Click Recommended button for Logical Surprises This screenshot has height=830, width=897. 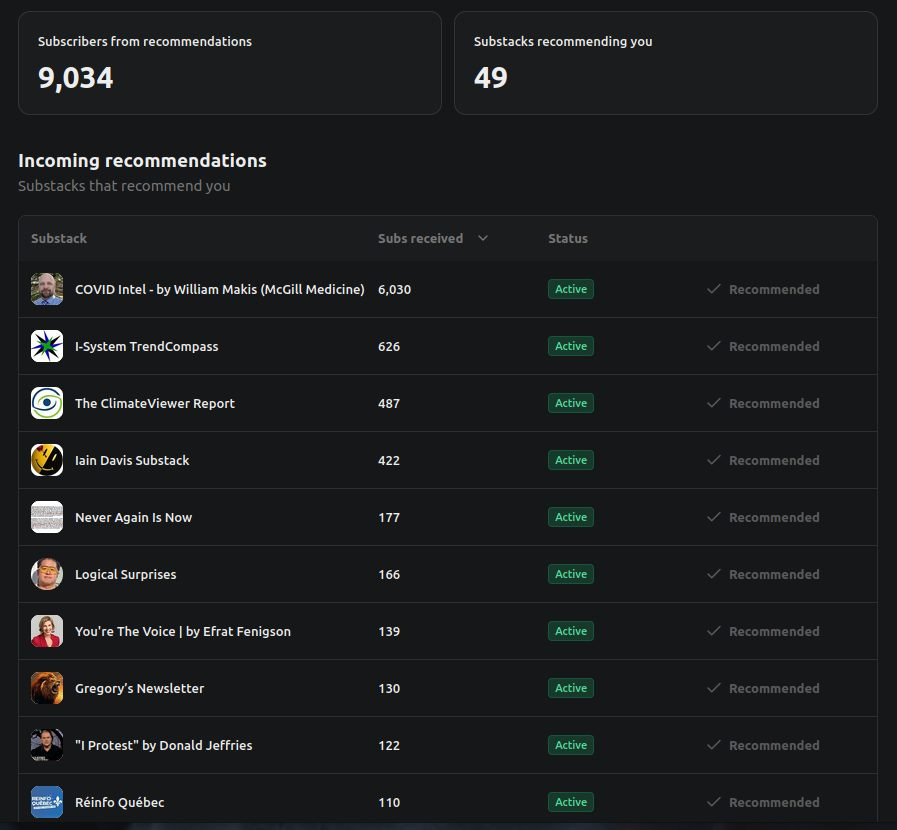click(x=763, y=574)
